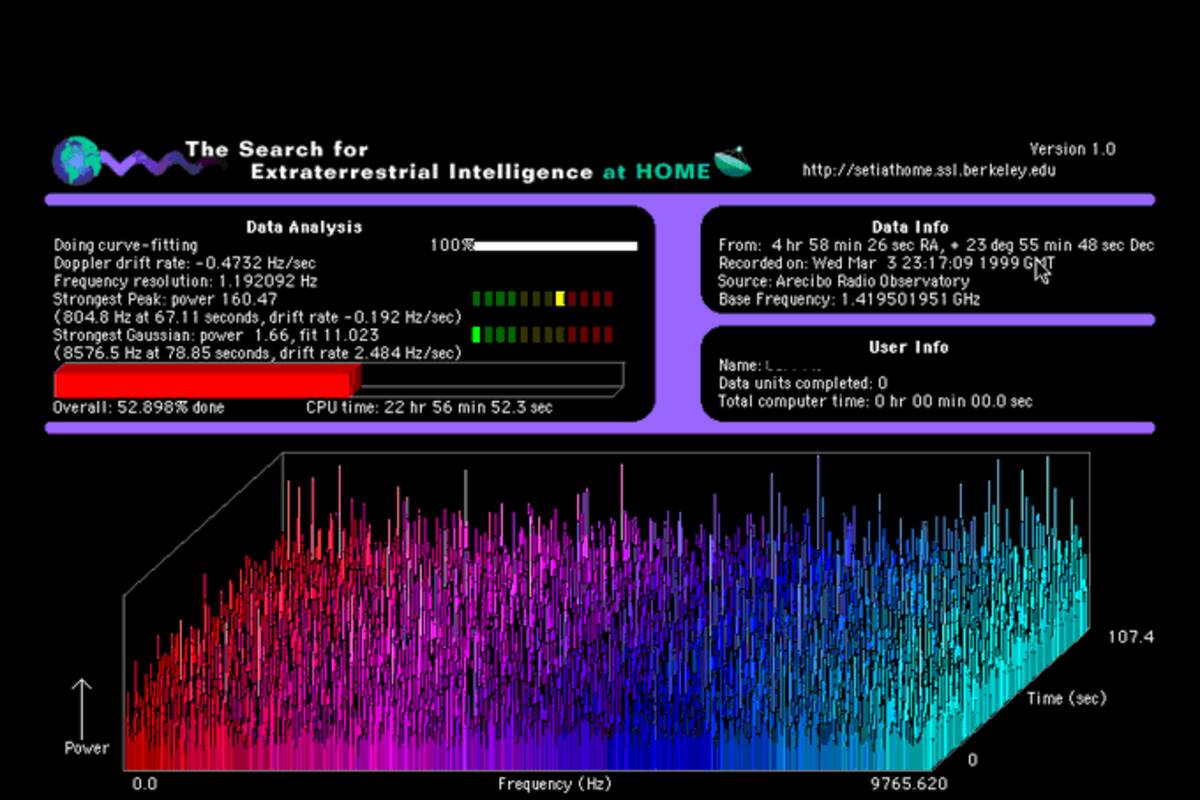The height and width of the screenshot is (800, 1200).
Task: Click the 'Time (sec)' axis label
Action: coord(1067,698)
